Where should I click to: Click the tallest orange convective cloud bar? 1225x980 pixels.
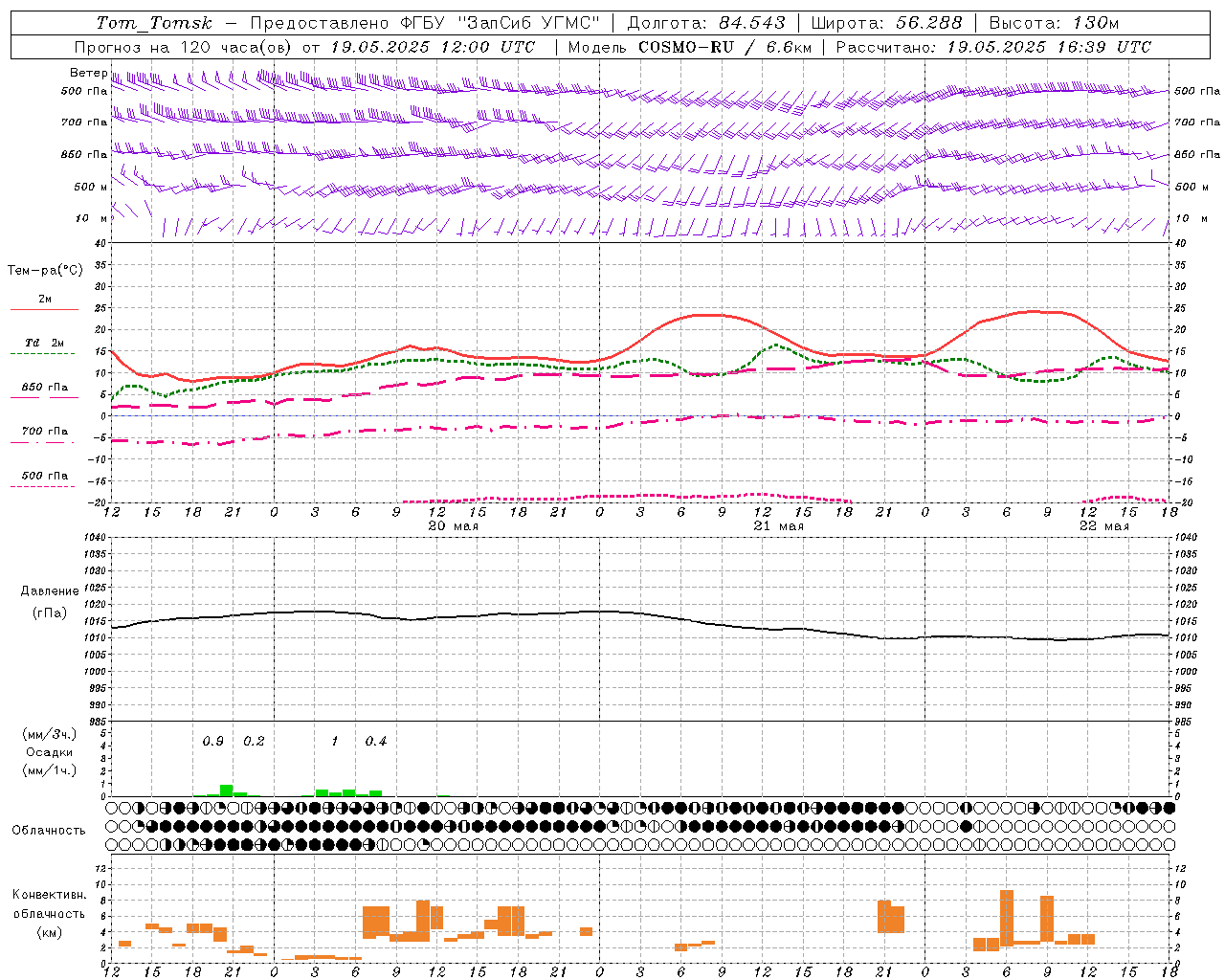click(1007, 918)
